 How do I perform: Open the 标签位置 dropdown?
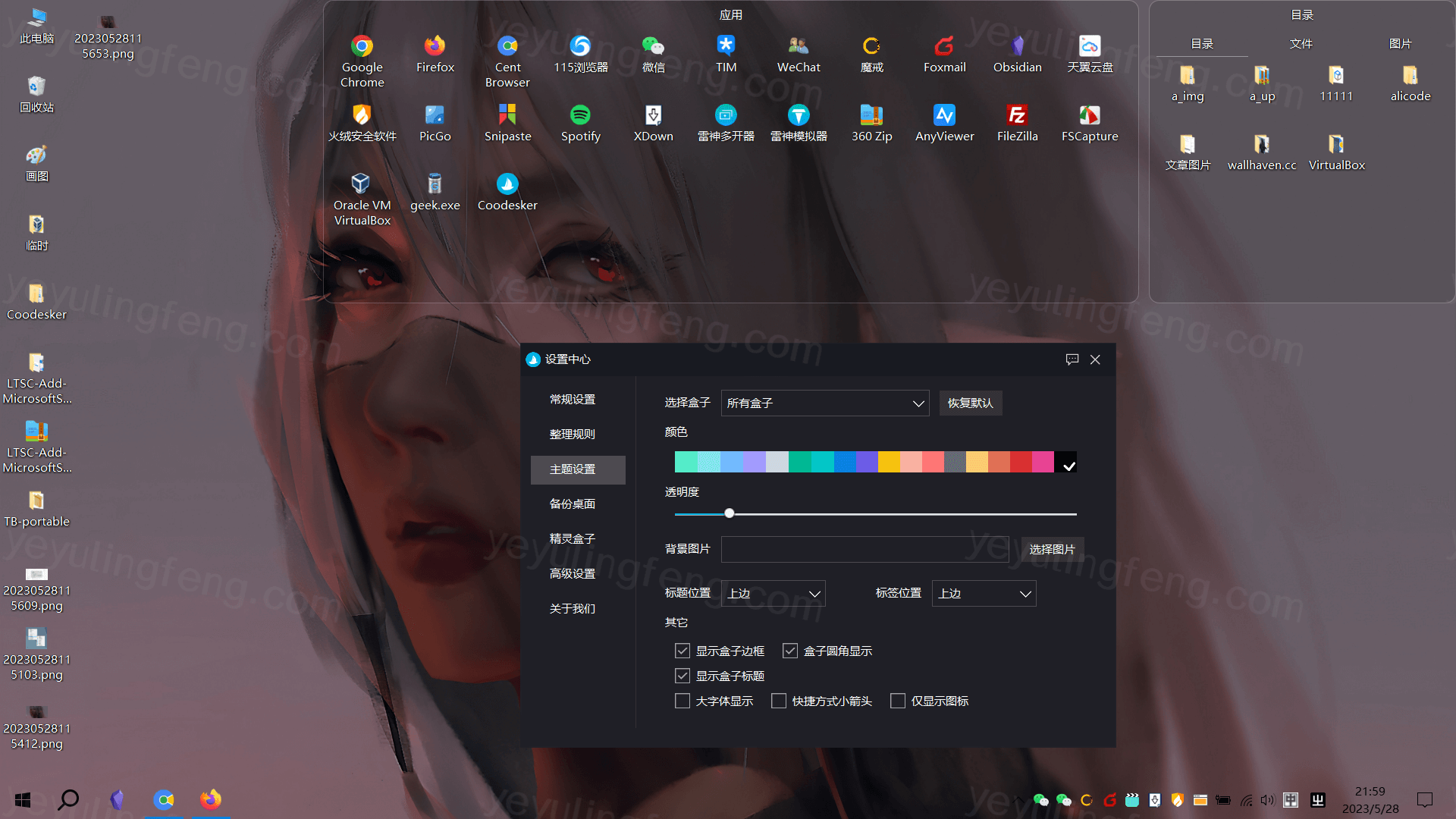(x=984, y=594)
